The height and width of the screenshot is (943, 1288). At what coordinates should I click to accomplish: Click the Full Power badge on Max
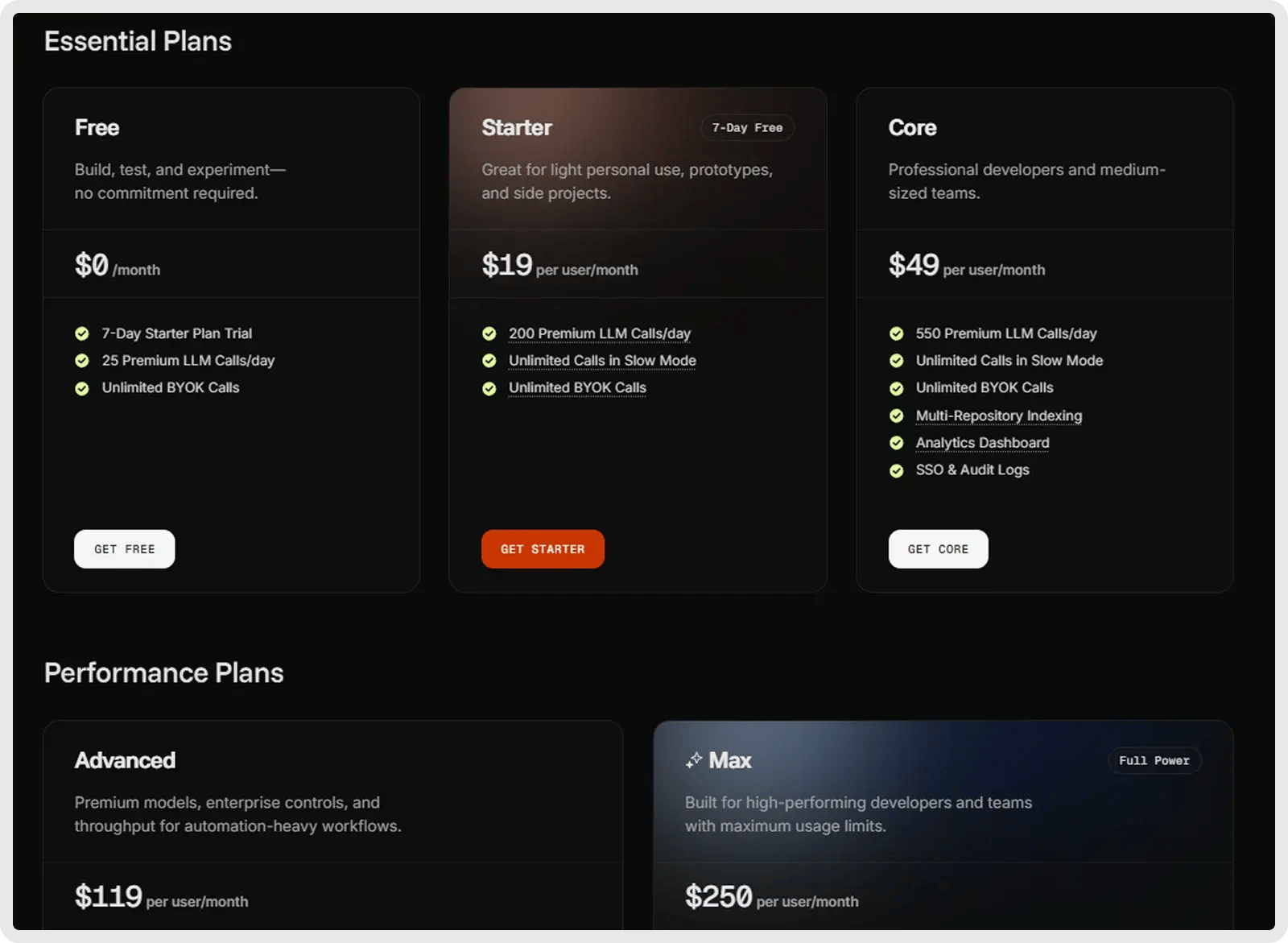pyautogui.click(x=1154, y=760)
